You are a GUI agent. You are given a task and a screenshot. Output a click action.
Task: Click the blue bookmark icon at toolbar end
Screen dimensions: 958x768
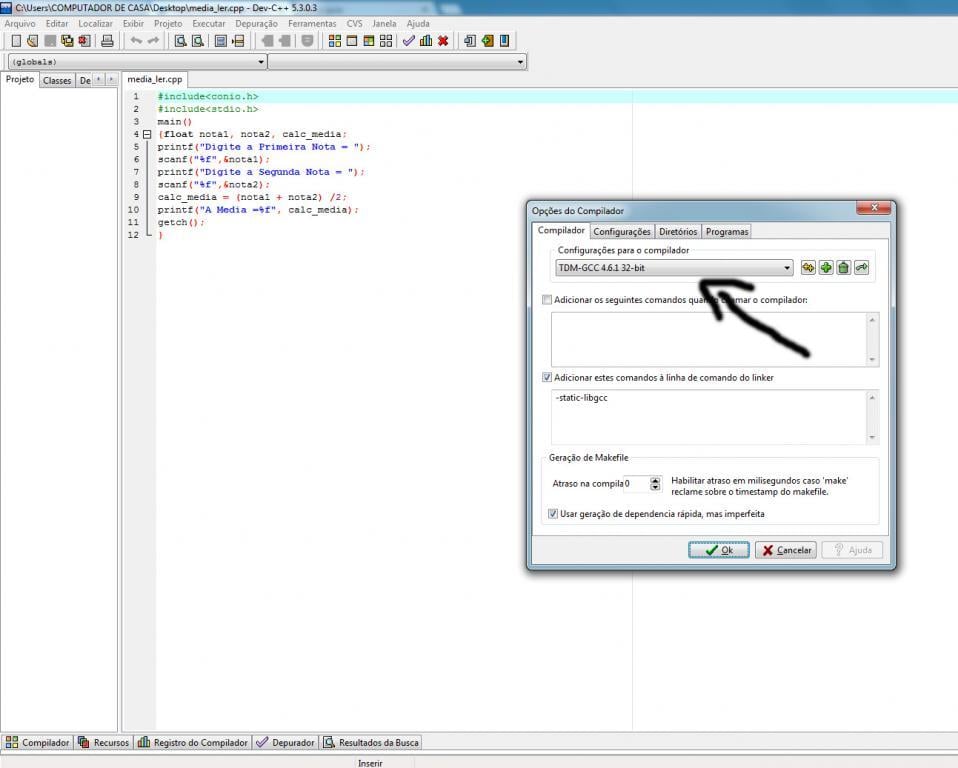(x=504, y=41)
